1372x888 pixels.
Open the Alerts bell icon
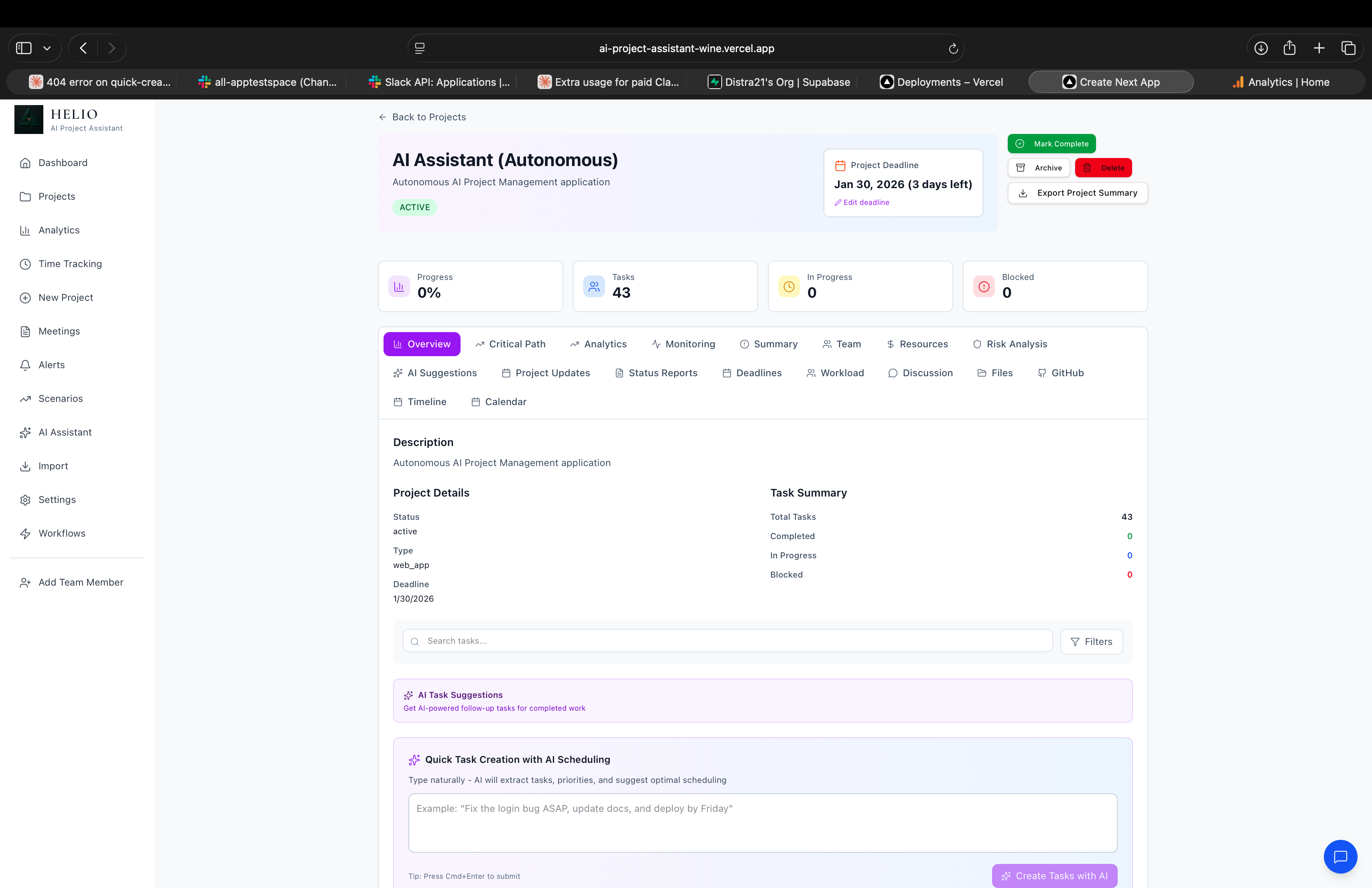pos(25,365)
